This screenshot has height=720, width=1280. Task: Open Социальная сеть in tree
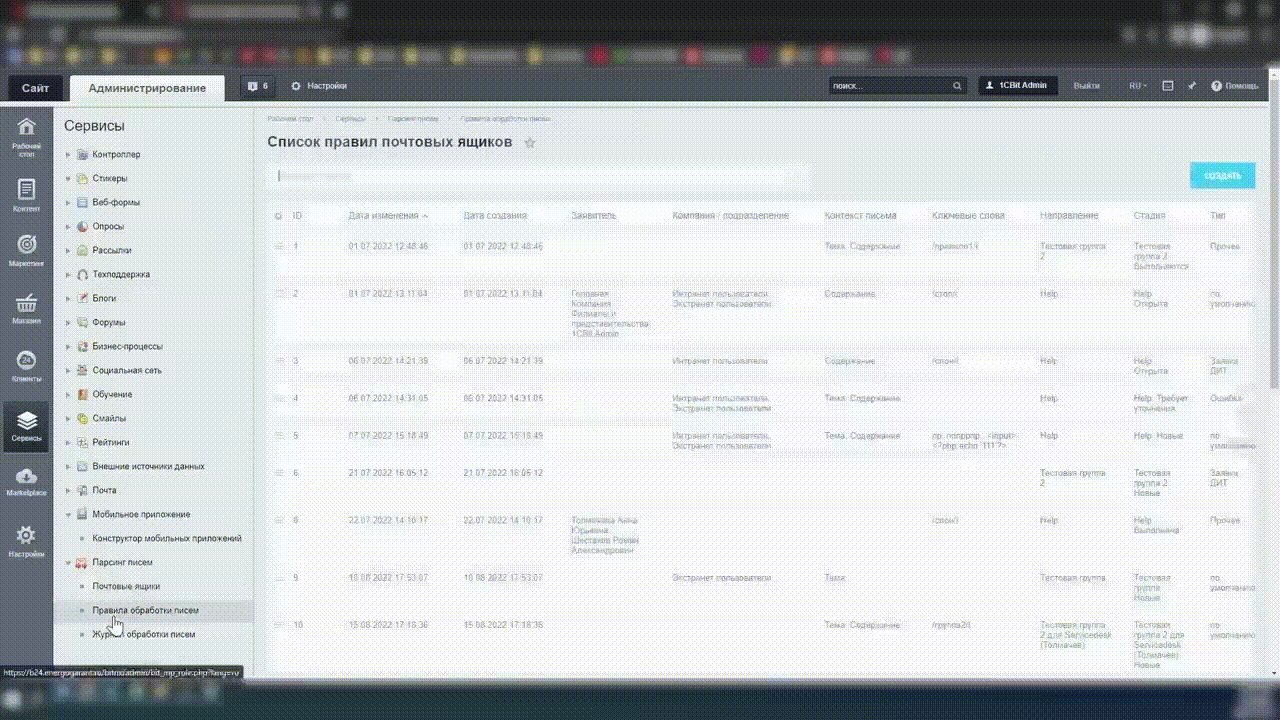pyautogui.click(x=127, y=371)
